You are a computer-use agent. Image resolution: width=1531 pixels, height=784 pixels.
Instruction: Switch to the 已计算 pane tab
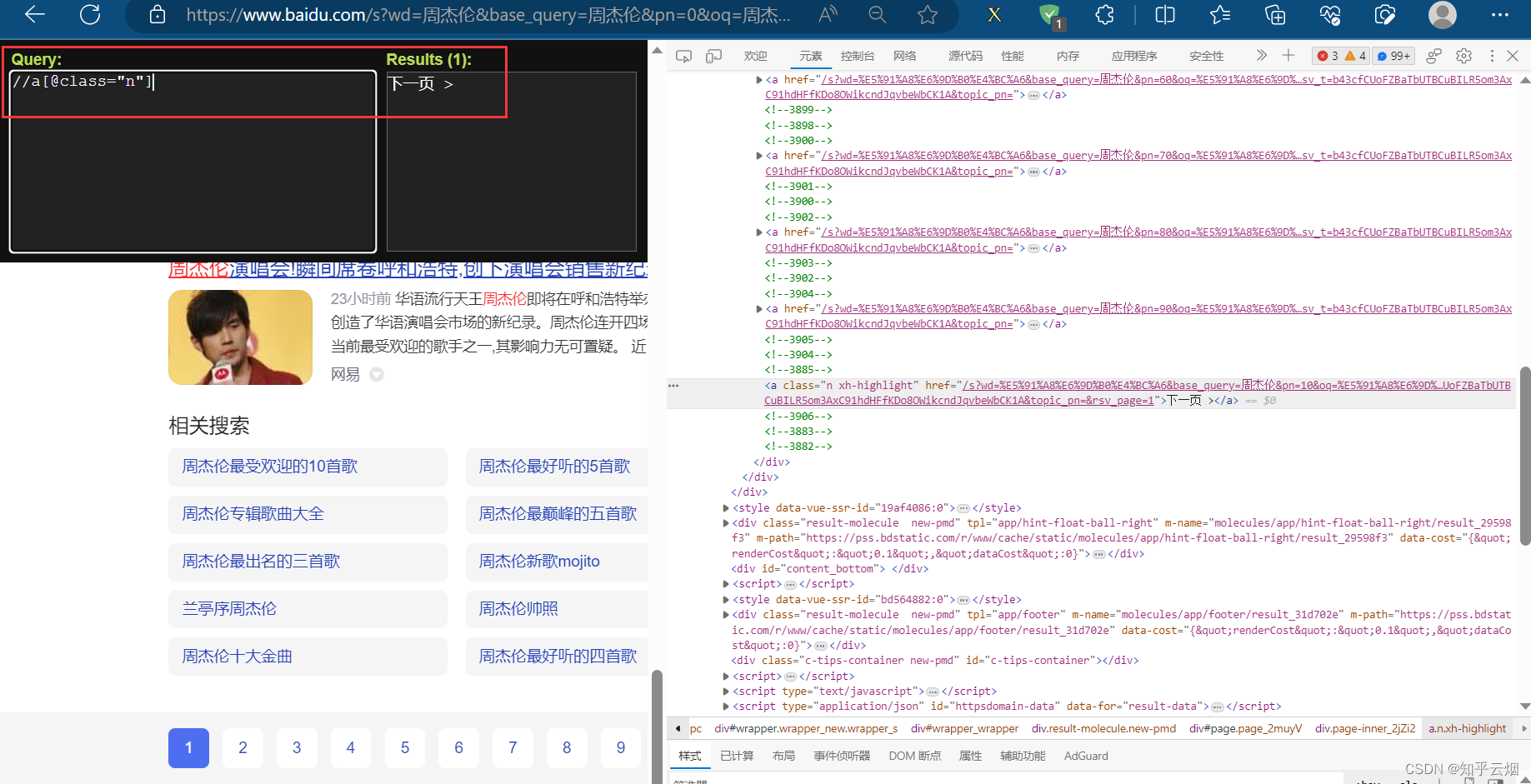tap(737, 756)
